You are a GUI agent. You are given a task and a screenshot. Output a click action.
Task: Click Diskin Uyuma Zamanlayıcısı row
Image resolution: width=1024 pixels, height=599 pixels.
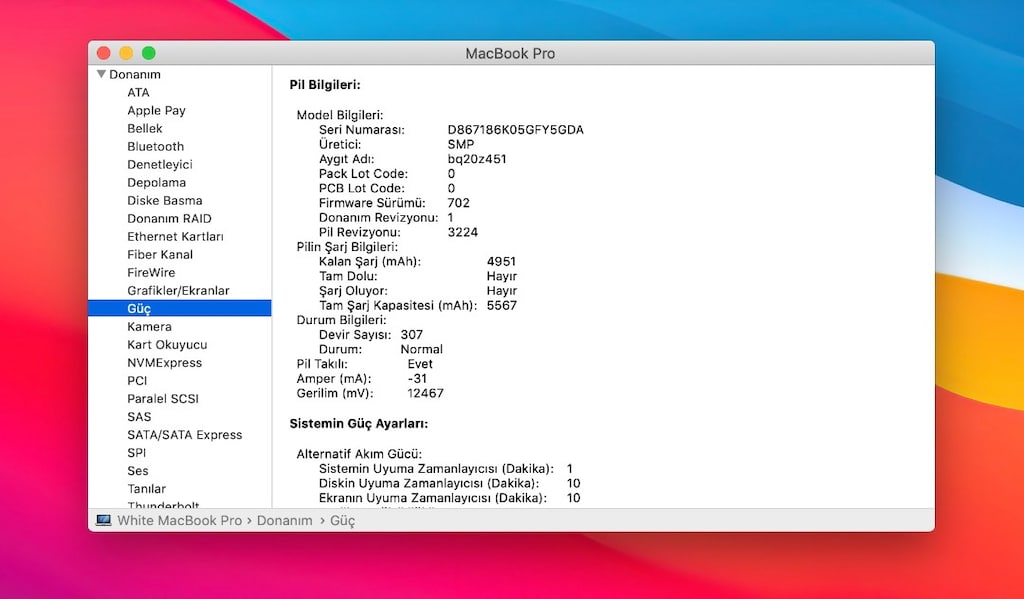coord(449,483)
